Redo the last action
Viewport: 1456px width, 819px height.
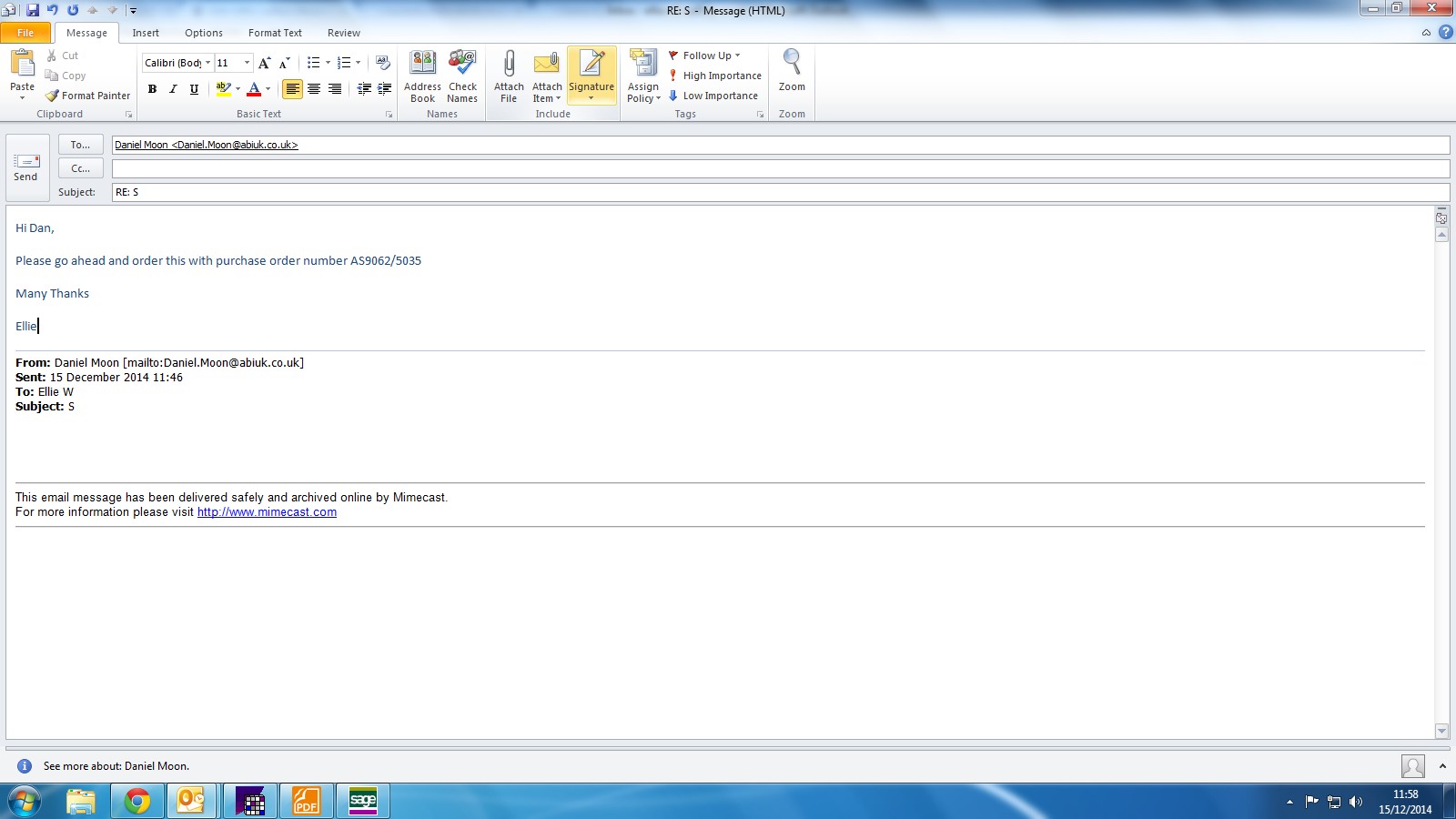click(73, 10)
